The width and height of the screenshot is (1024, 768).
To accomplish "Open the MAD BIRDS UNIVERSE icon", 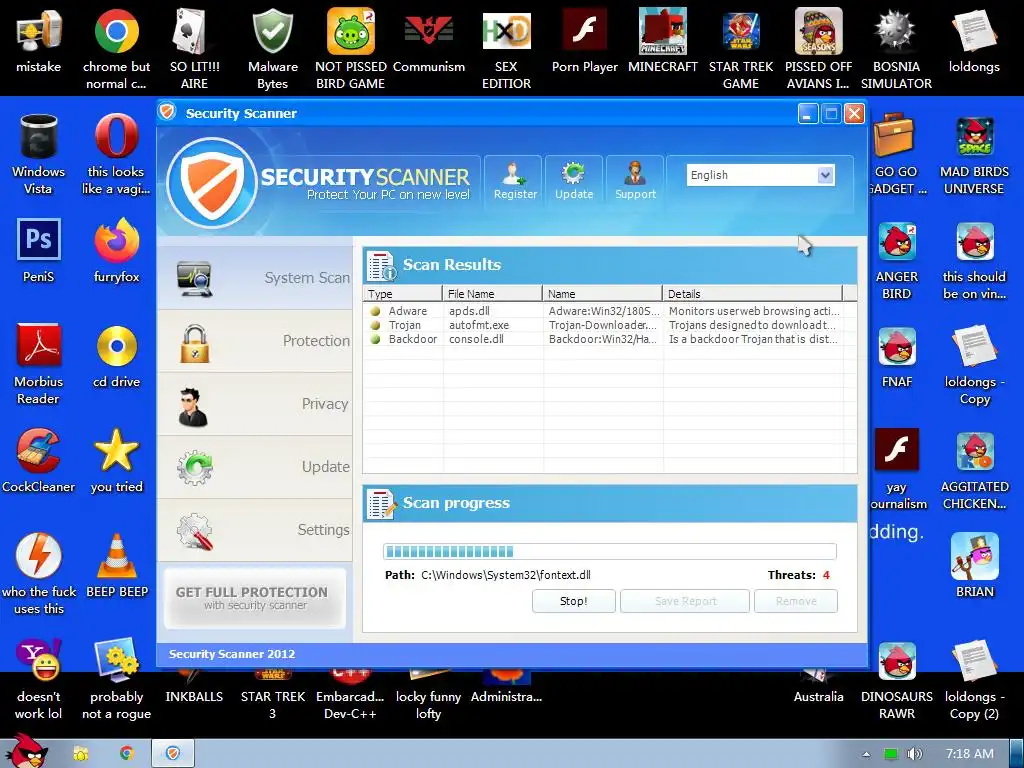I will (x=974, y=154).
